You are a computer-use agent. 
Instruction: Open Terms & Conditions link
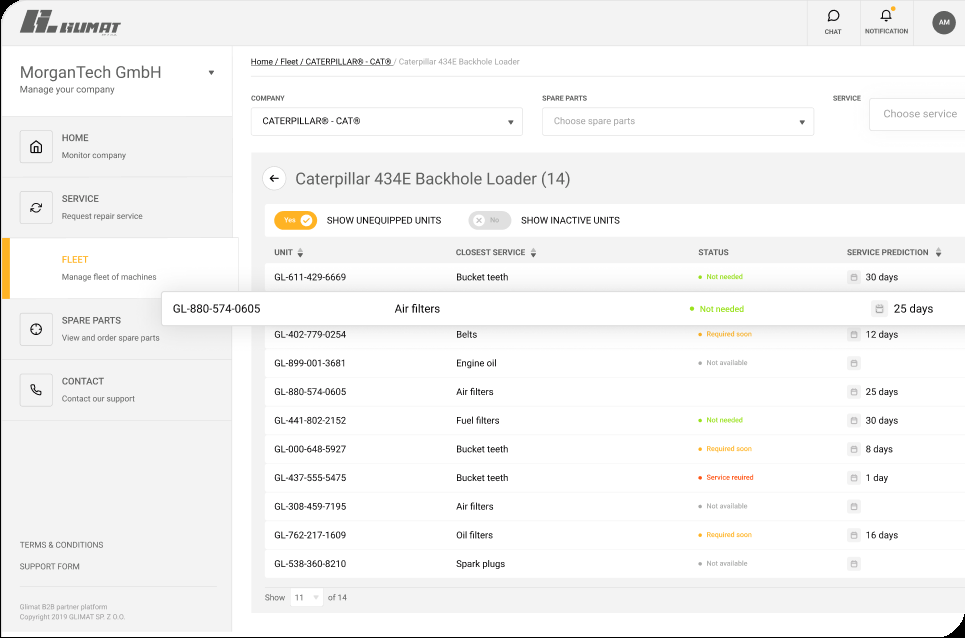pos(62,545)
